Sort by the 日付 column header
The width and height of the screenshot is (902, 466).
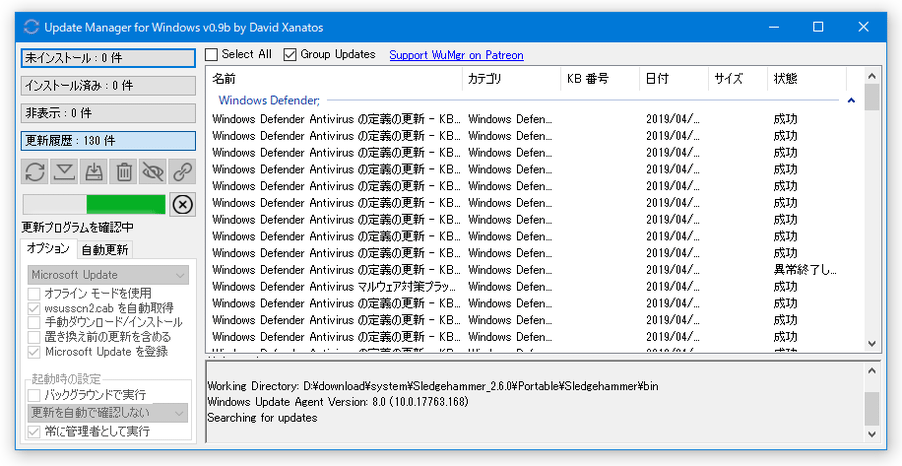pyautogui.click(x=674, y=79)
